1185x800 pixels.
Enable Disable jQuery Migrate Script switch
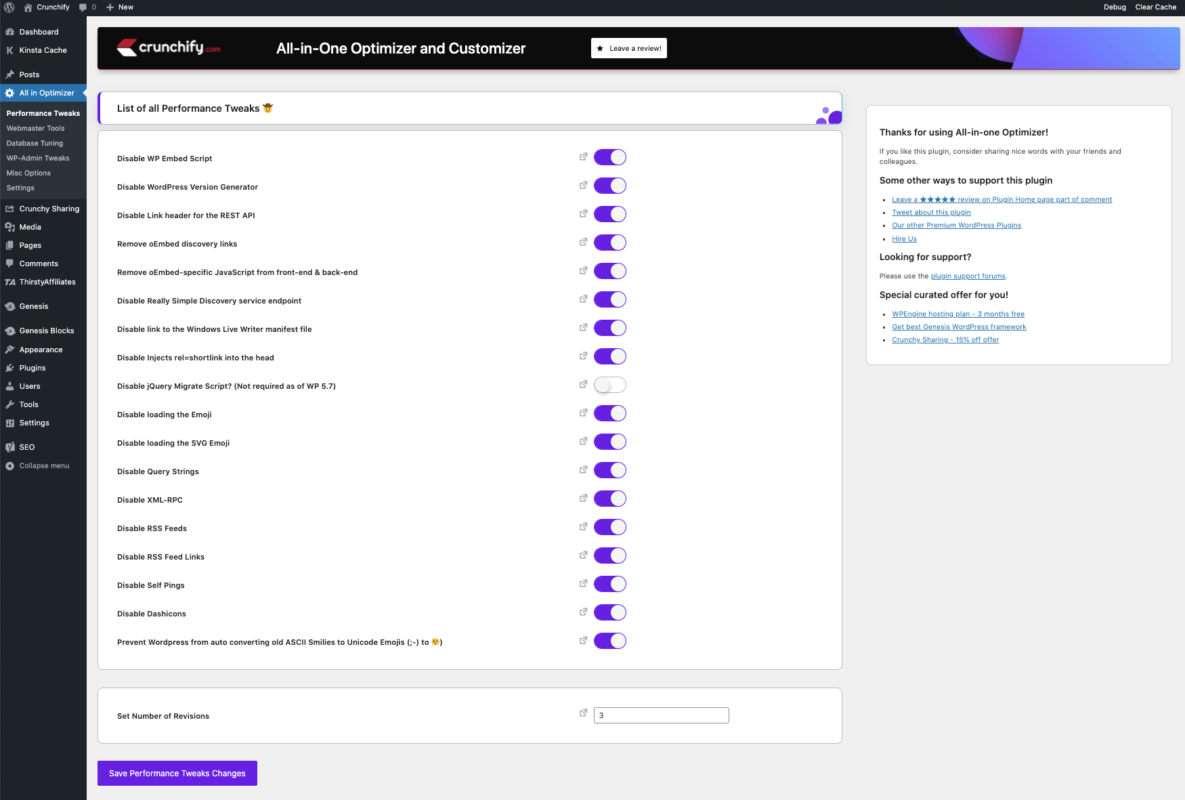[610, 385]
